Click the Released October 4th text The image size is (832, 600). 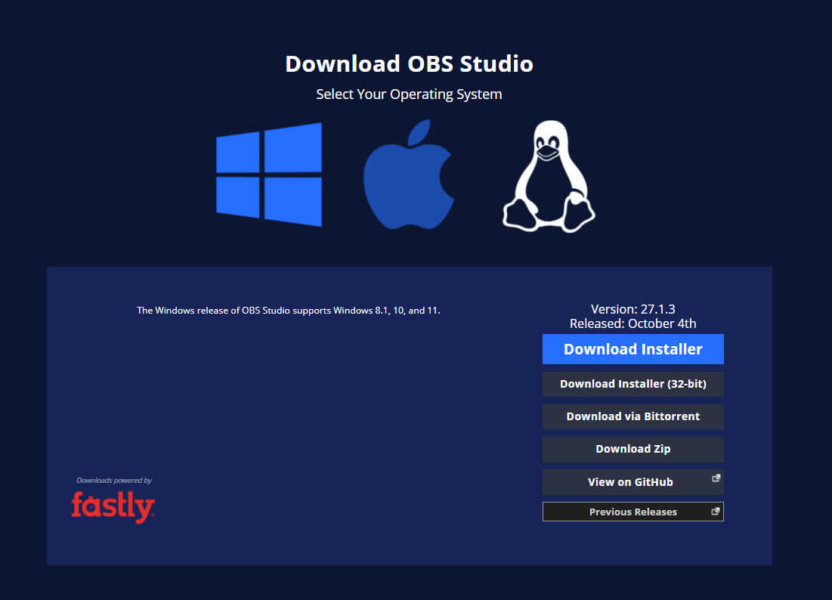tap(632, 323)
